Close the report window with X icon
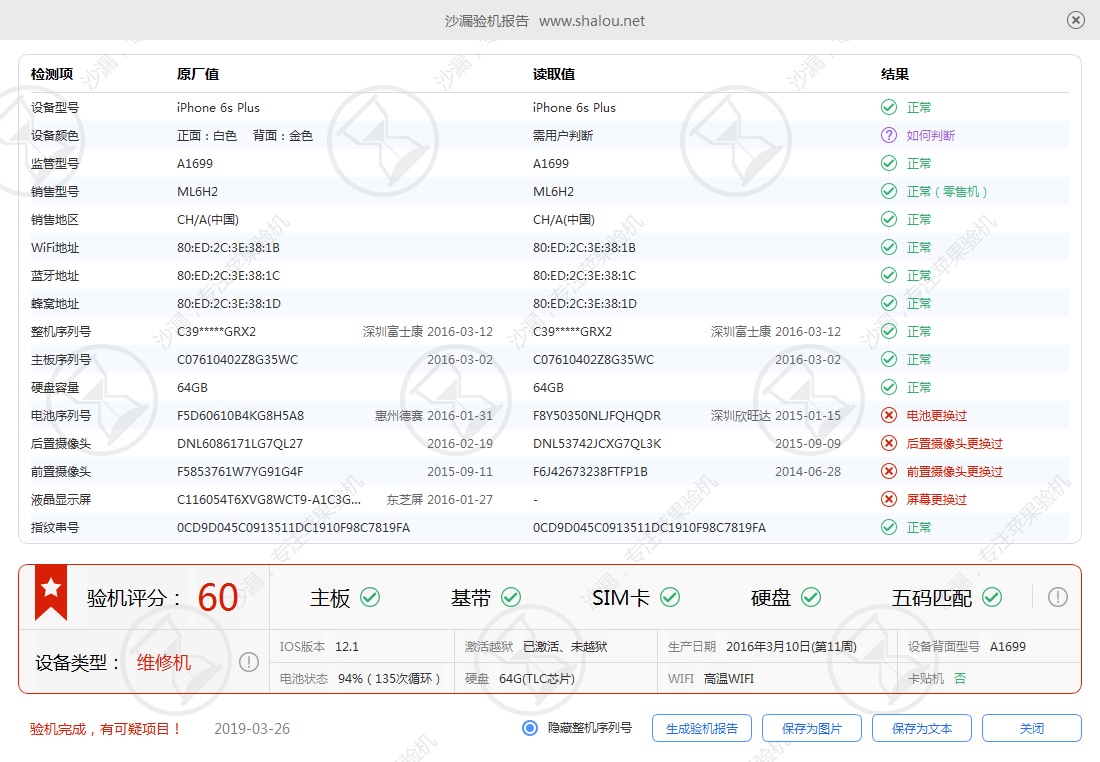Image resolution: width=1100 pixels, height=762 pixels. coord(1075,20)
